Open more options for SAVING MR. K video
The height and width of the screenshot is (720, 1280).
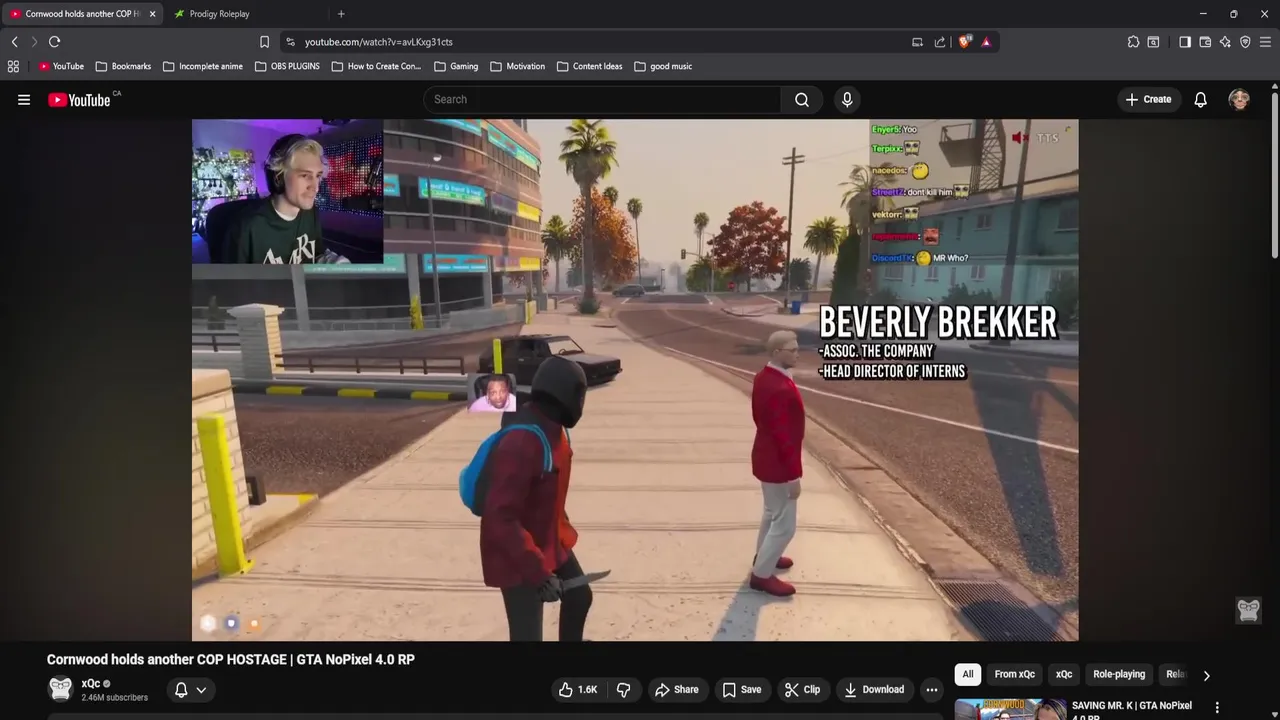point(1217,707)
